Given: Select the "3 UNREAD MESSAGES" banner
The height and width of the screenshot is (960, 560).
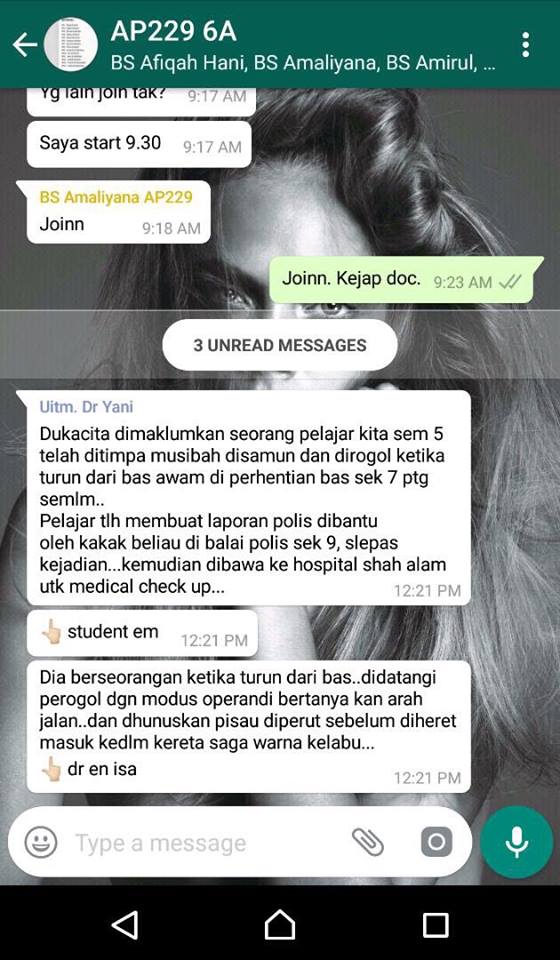Looking at the screenshot, I should click(x=280, y=345).
